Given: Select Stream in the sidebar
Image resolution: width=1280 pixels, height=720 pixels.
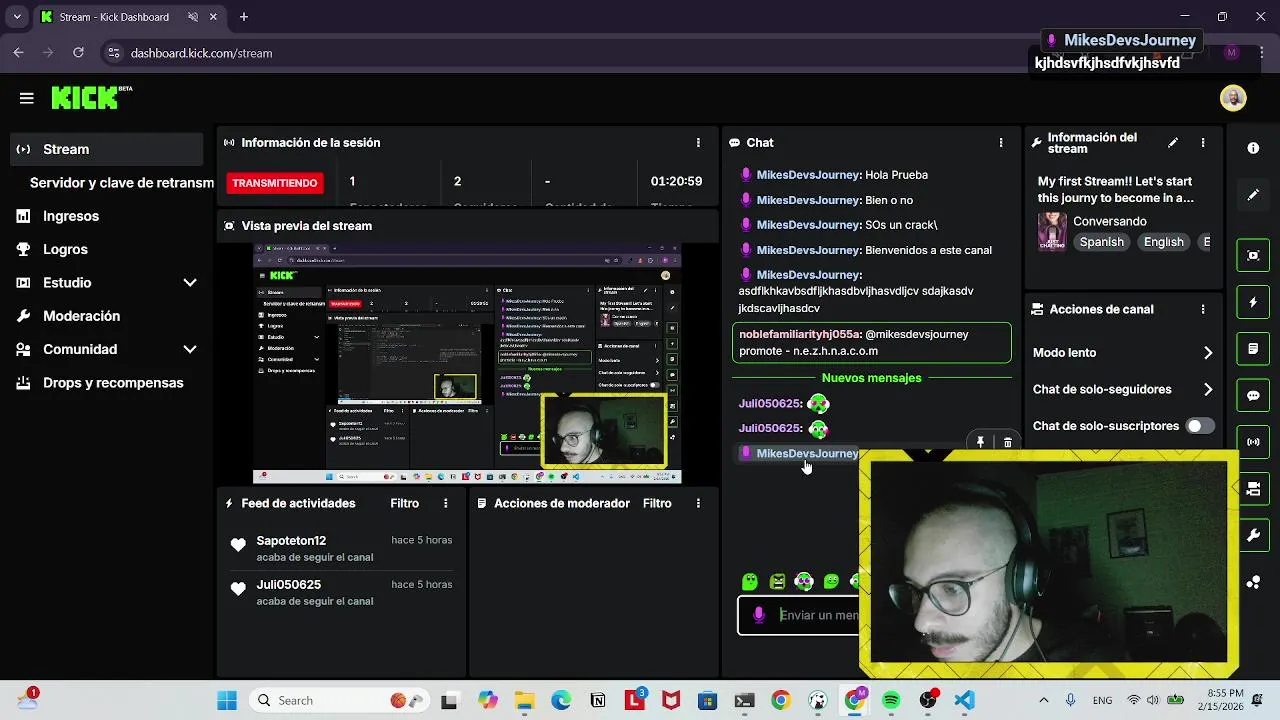Looking at the screenshot, I should 105,149.
